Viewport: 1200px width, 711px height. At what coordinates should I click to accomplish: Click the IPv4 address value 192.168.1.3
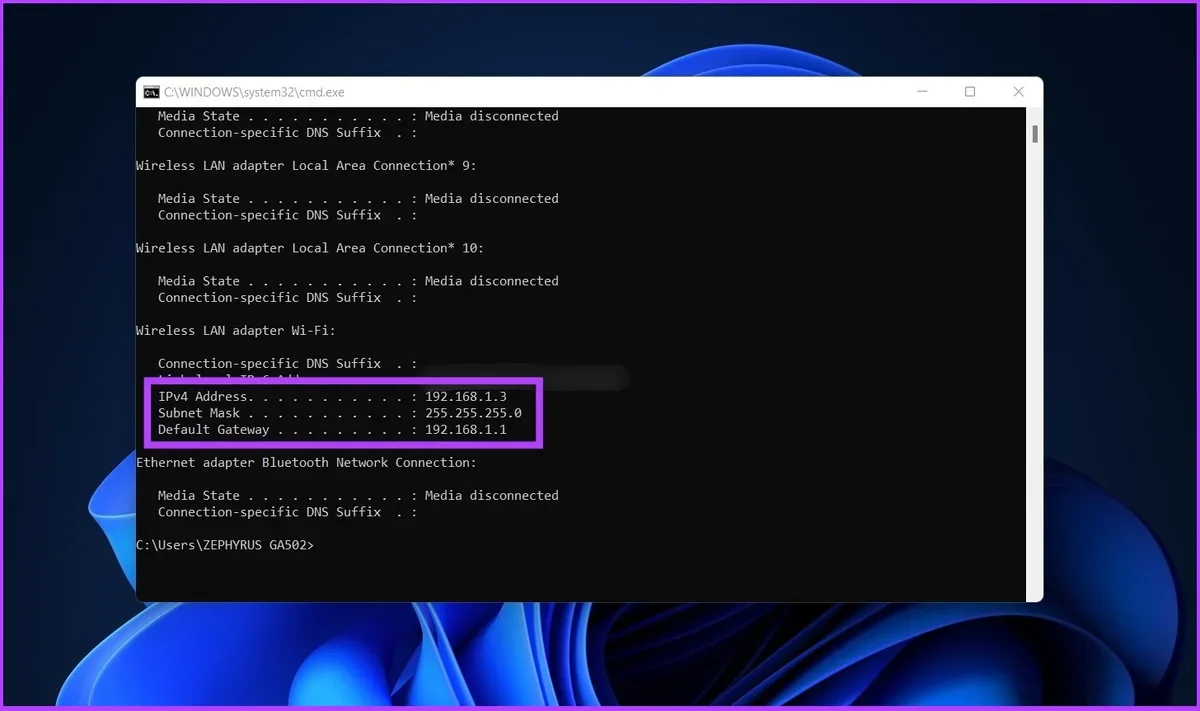pyautogui.click(x=465, y=397)
